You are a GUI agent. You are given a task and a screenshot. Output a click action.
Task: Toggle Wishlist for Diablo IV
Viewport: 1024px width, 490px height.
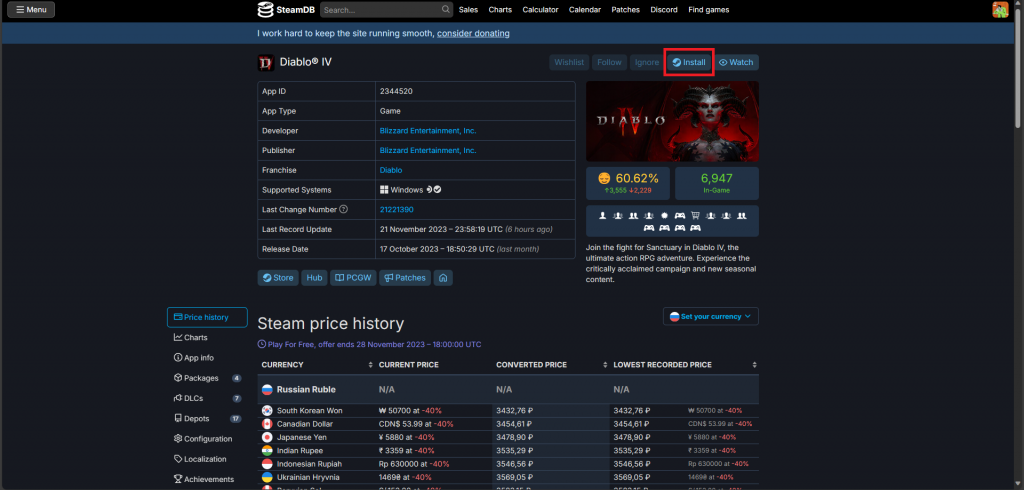coord(569,63)
